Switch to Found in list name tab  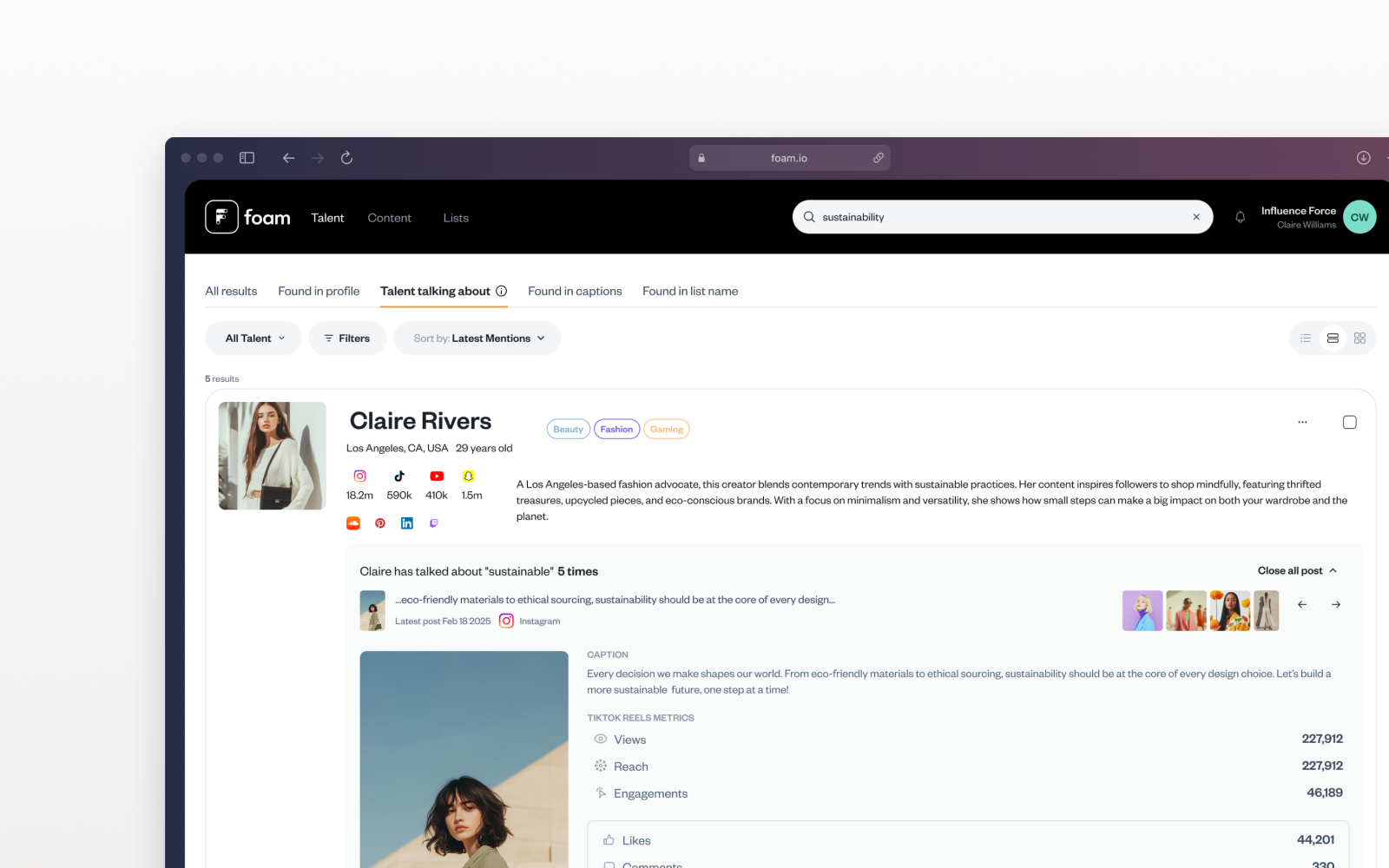(690, 291)
